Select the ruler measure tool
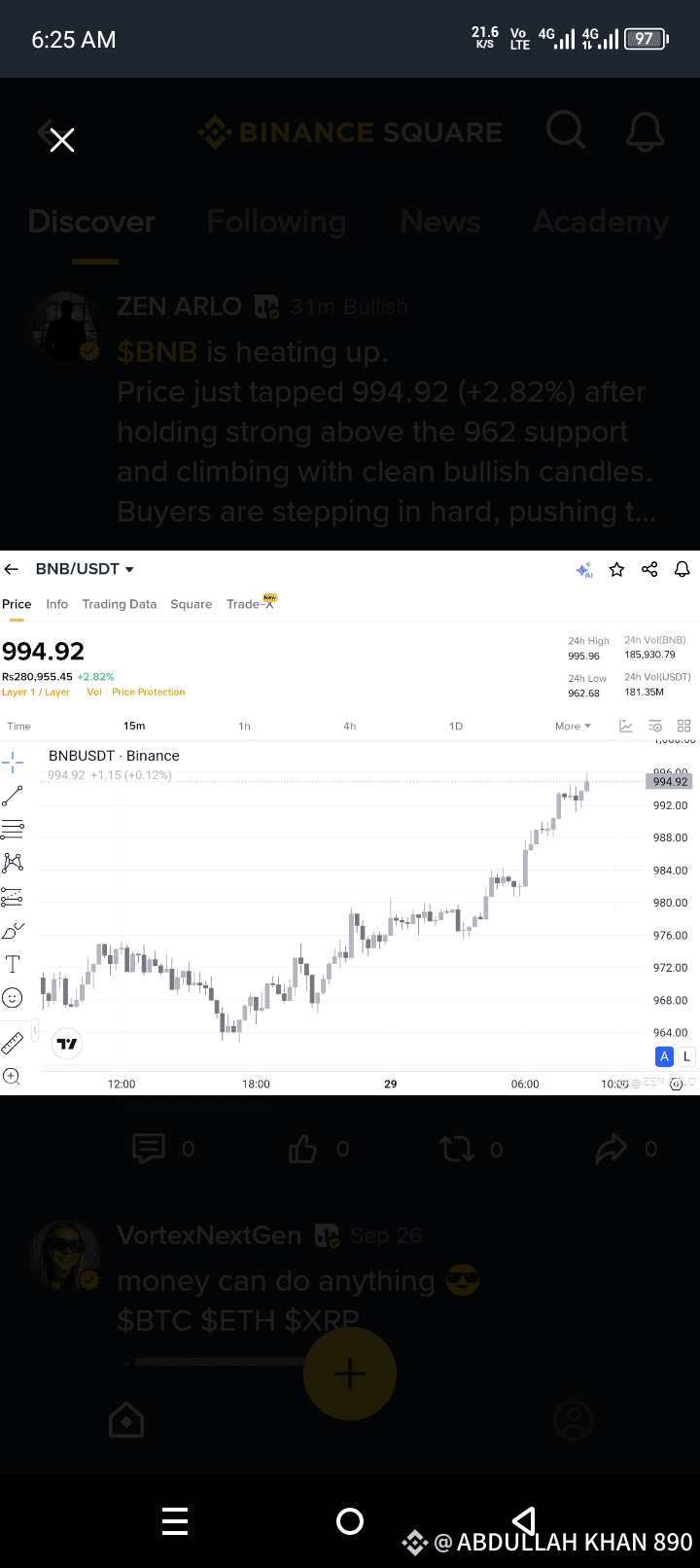The image size is (700, 1568). click(13, 1043)
